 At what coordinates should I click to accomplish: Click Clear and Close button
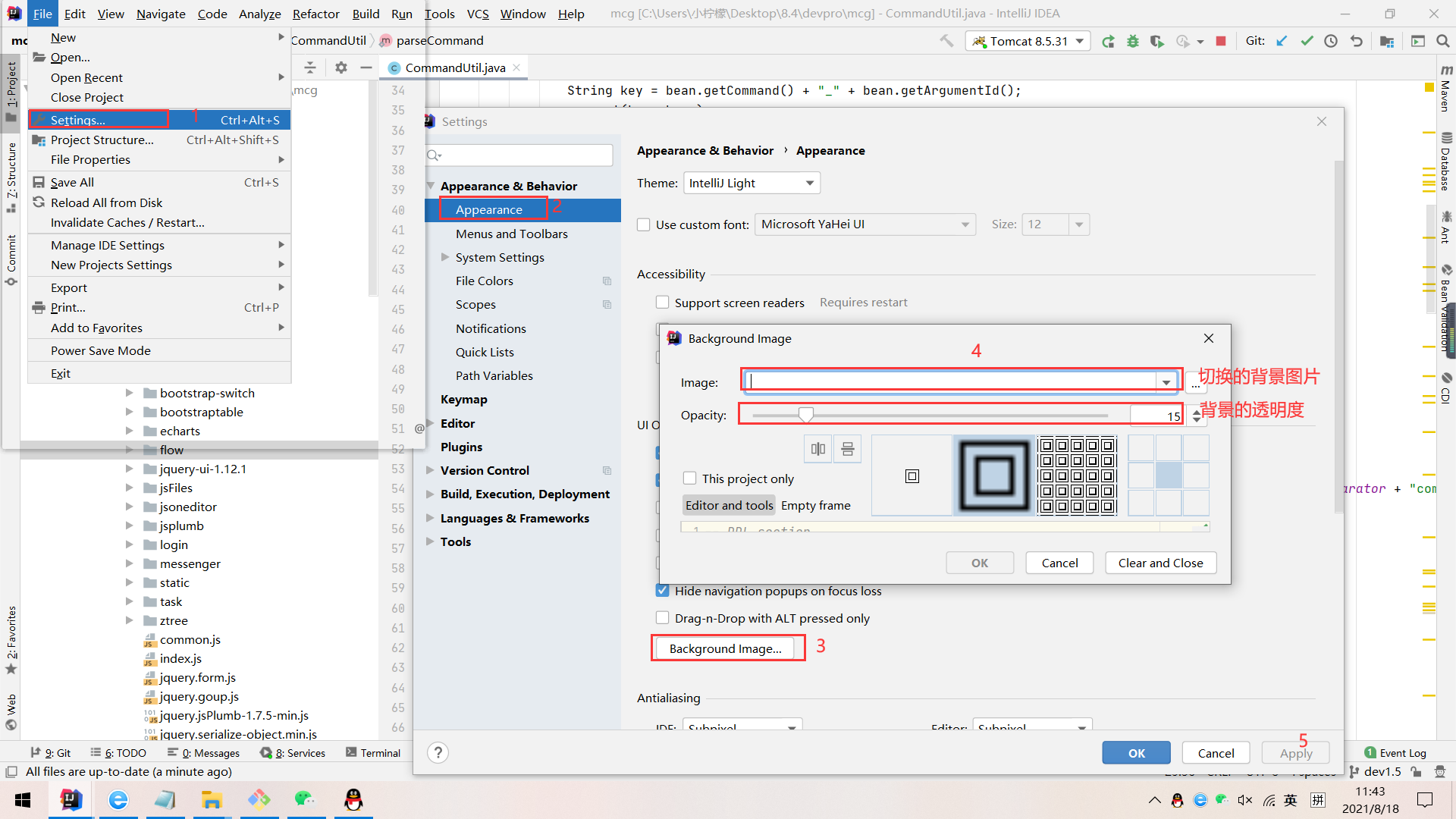(1160, 563)
